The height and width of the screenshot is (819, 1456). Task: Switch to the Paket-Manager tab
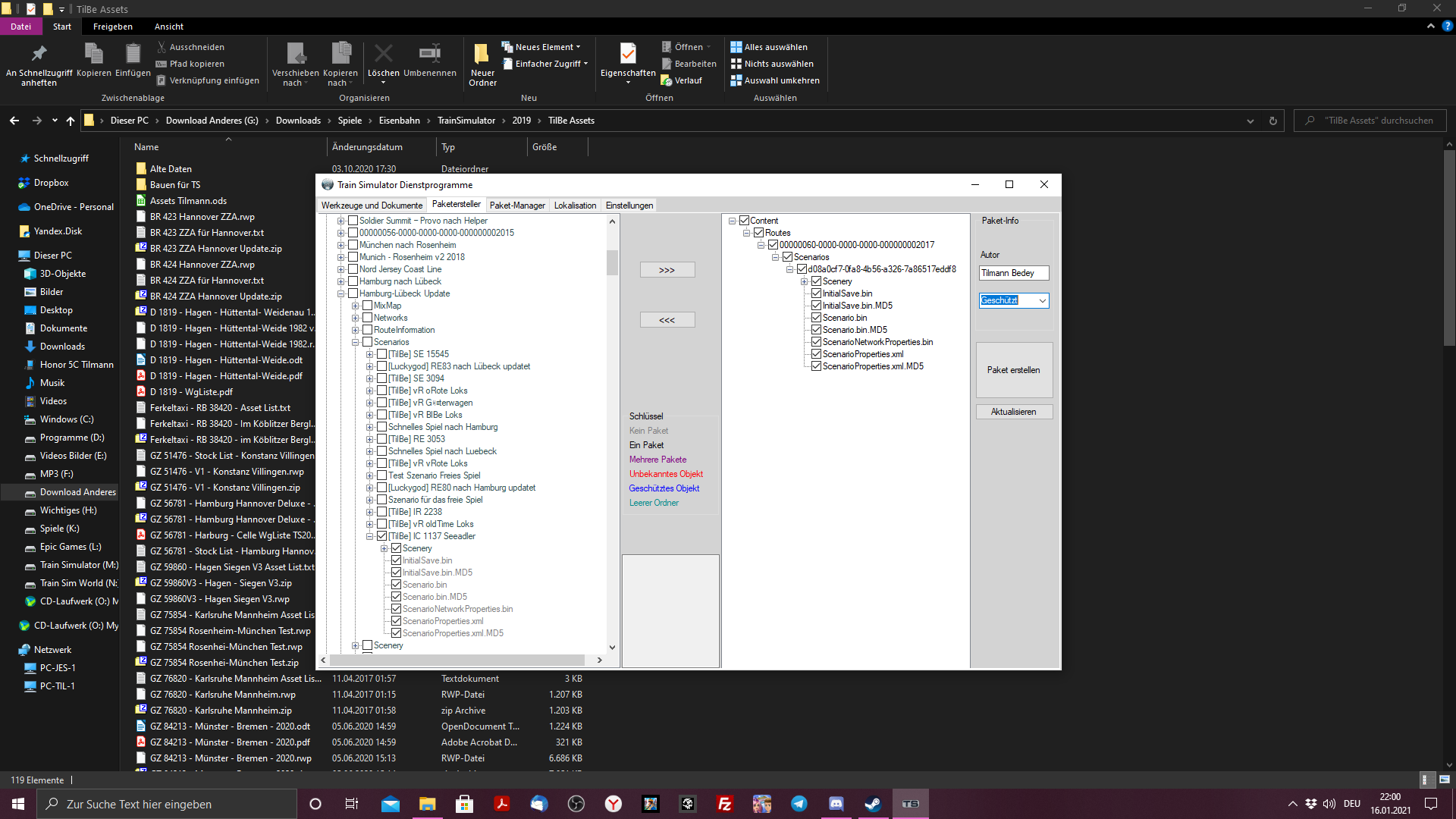[516, 206]
